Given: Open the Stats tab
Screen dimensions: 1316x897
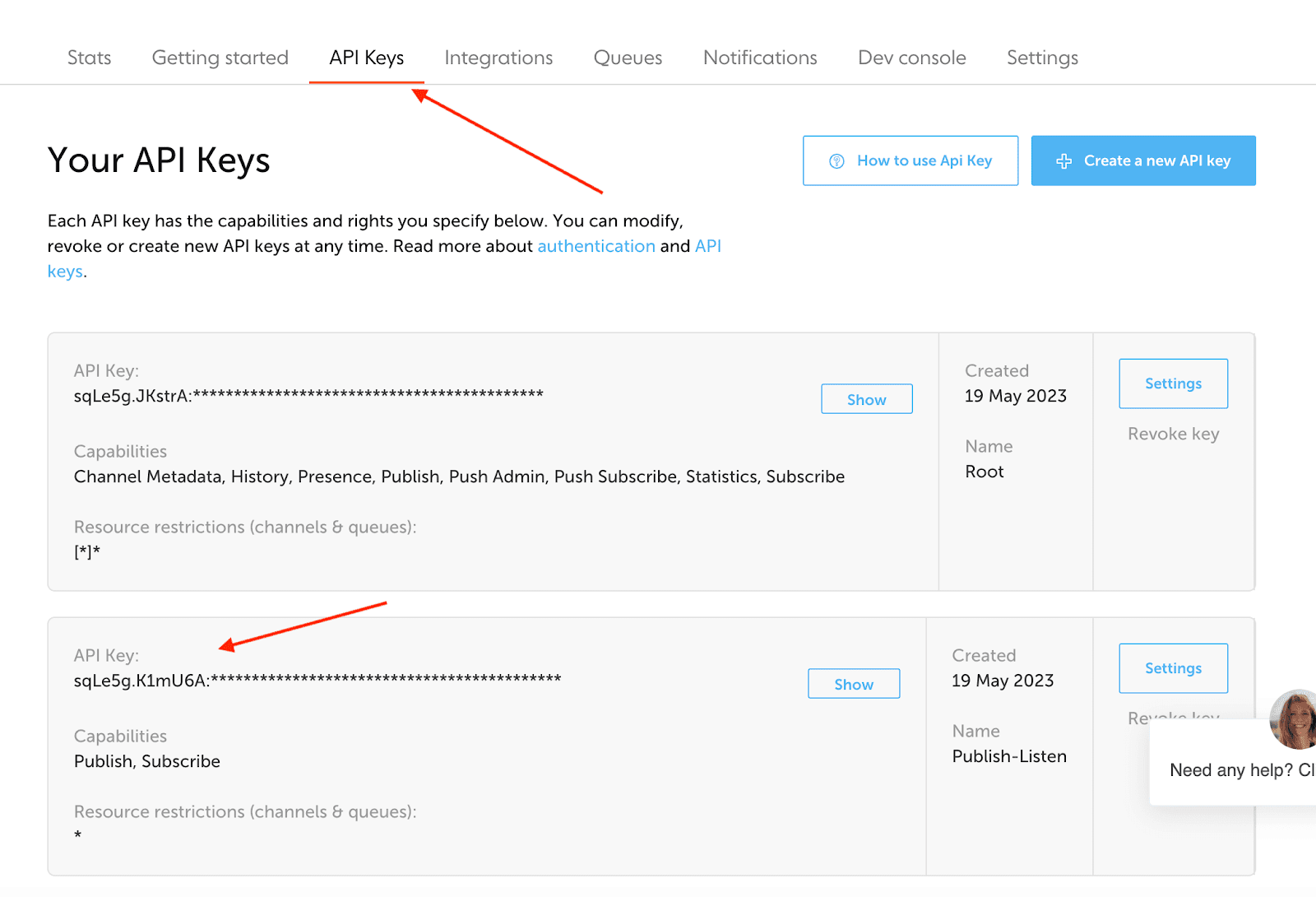Looking at the screenshot, I should [x=89, y=58].
